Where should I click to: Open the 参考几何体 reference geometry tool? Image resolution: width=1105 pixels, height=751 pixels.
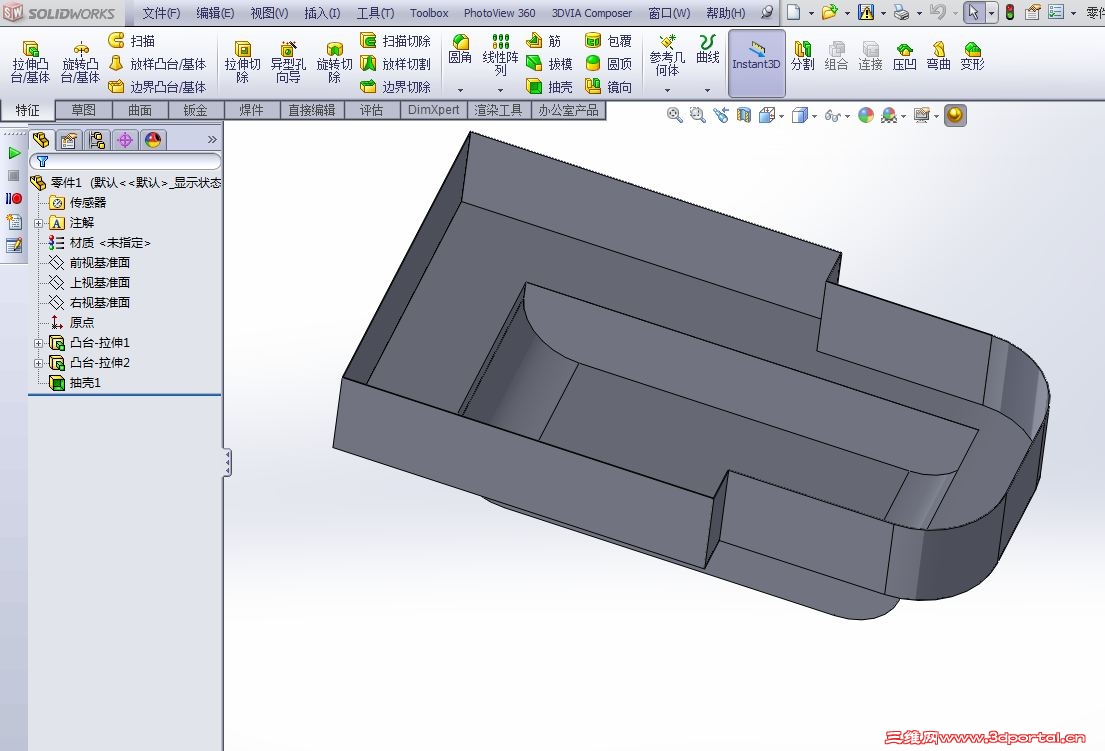(x=667, y=55)
